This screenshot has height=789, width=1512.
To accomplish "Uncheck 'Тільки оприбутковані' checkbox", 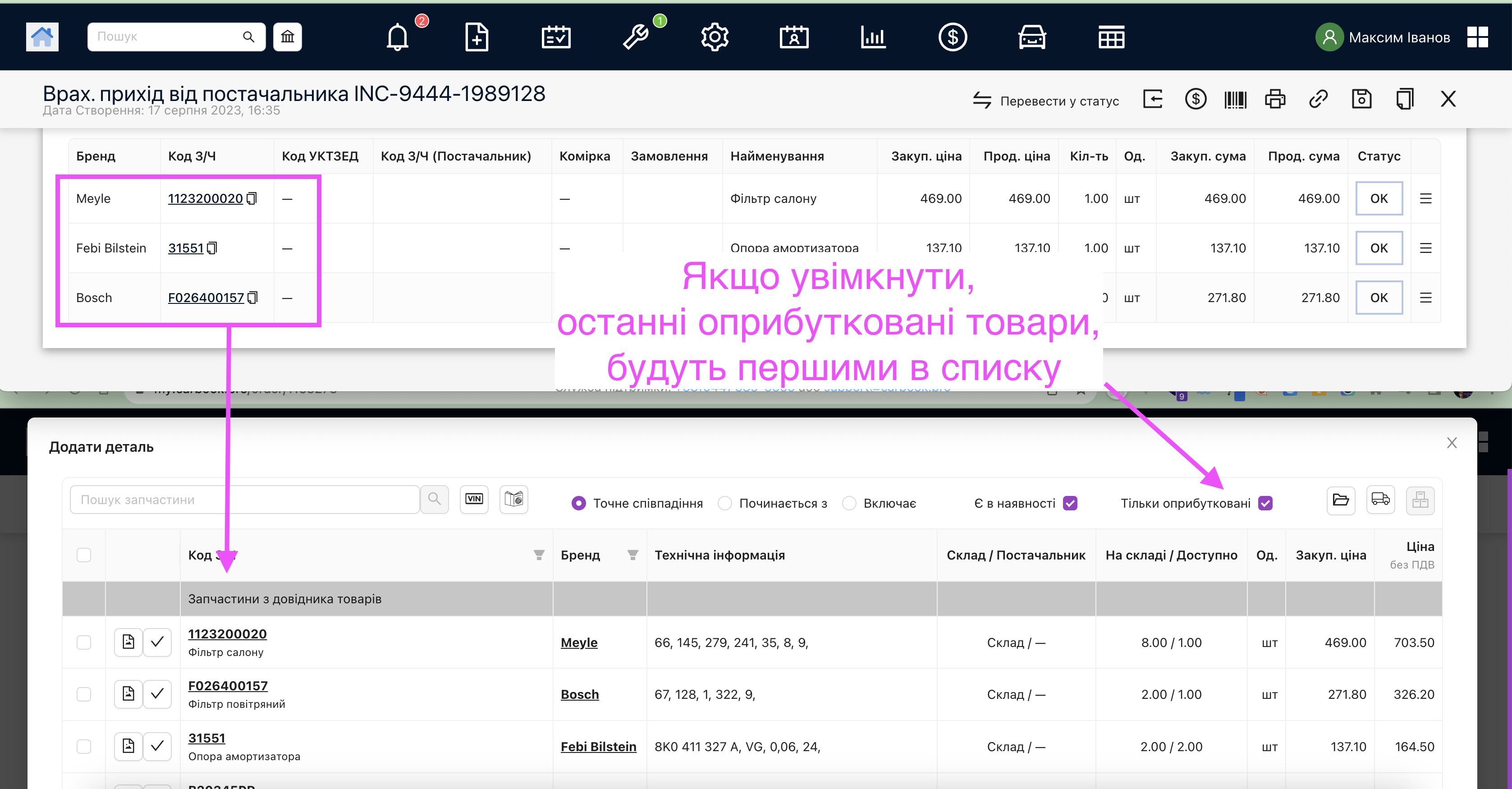I will 1265,503.
